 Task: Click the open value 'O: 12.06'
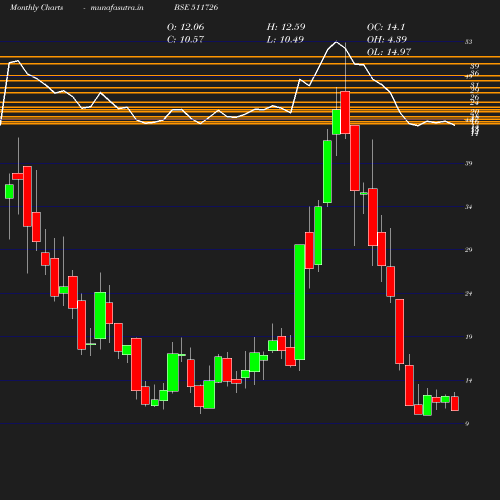pyautogui.click(x=185, y=27)
